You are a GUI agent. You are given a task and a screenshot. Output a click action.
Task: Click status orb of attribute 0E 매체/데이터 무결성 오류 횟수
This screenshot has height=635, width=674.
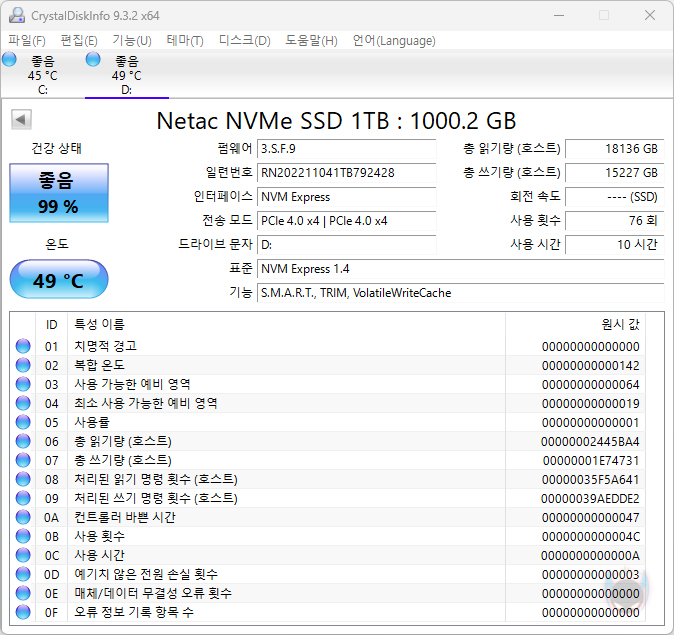[x=23, y=593]
